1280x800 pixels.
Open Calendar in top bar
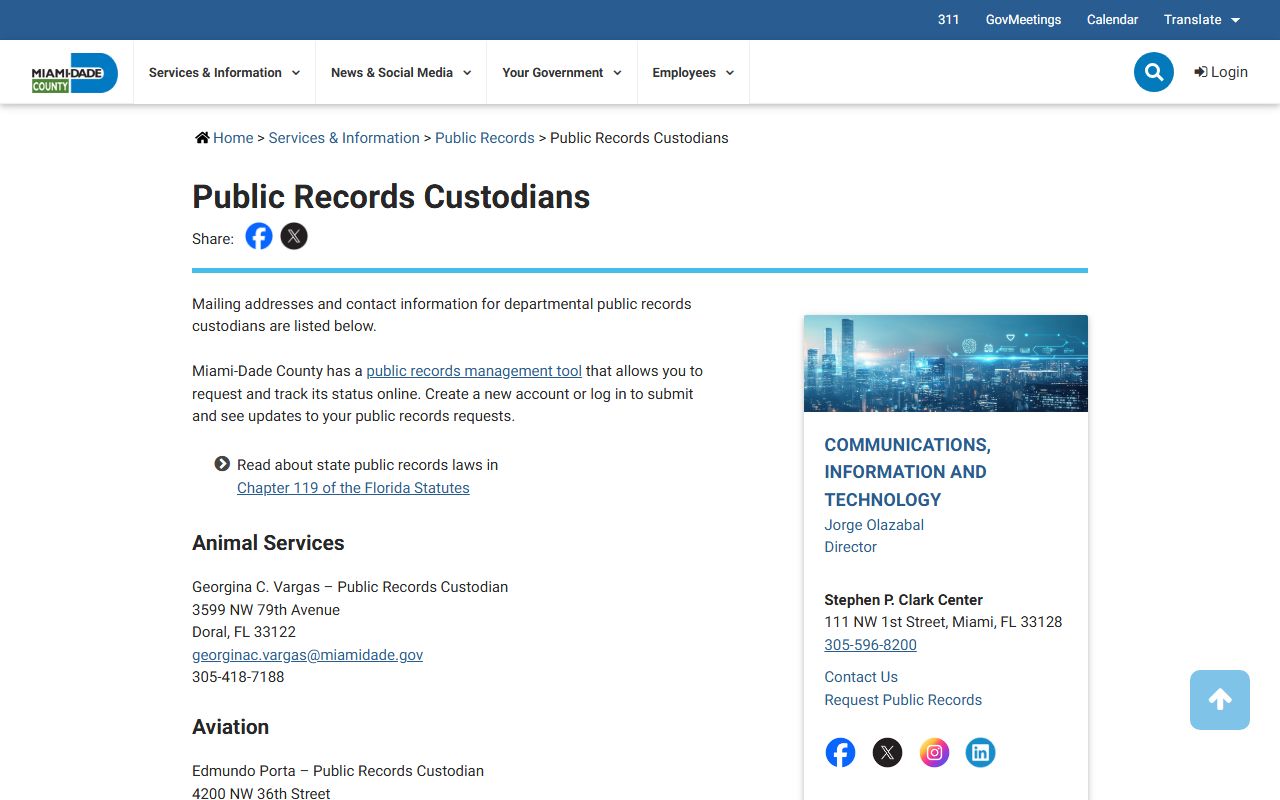1112,20
